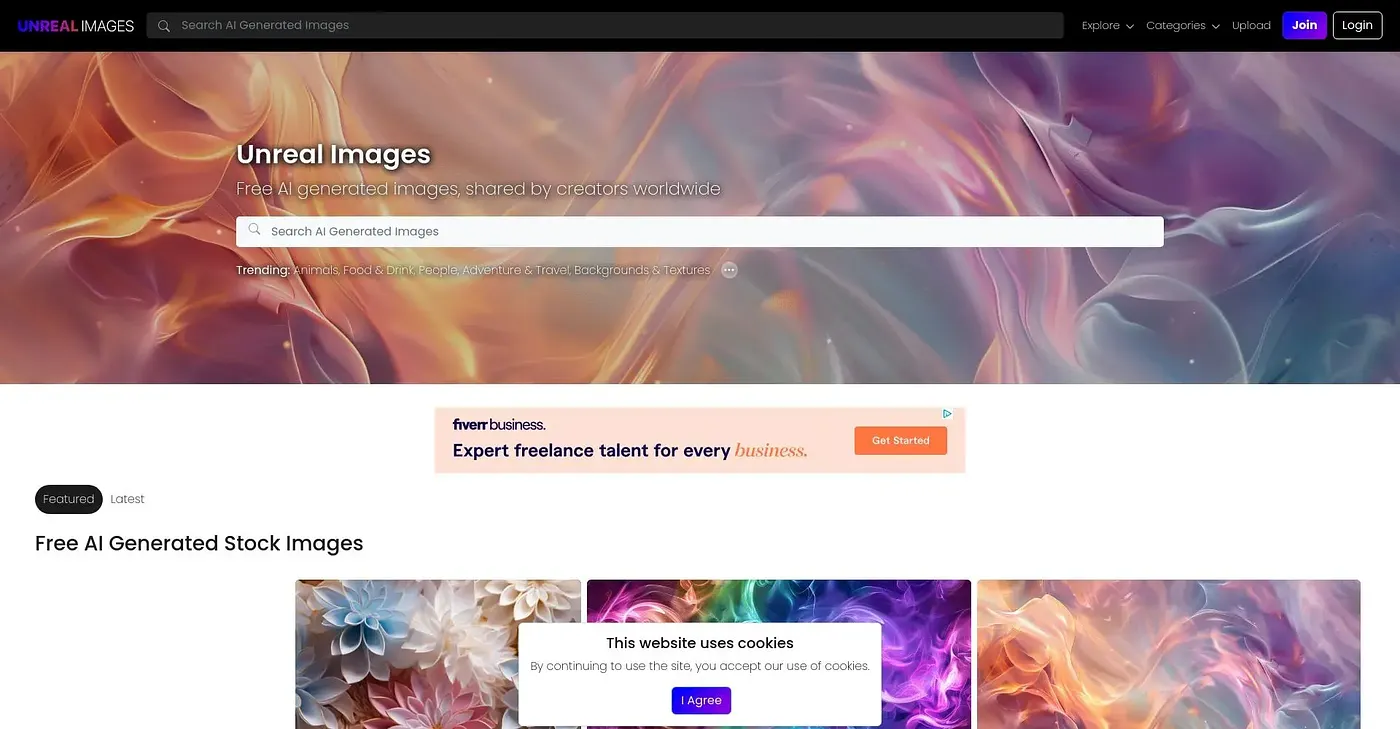Viewport: 1400px width, 729px height.
Task: Focus the hero Search AI Generated Images field
Action: point(700,231)
